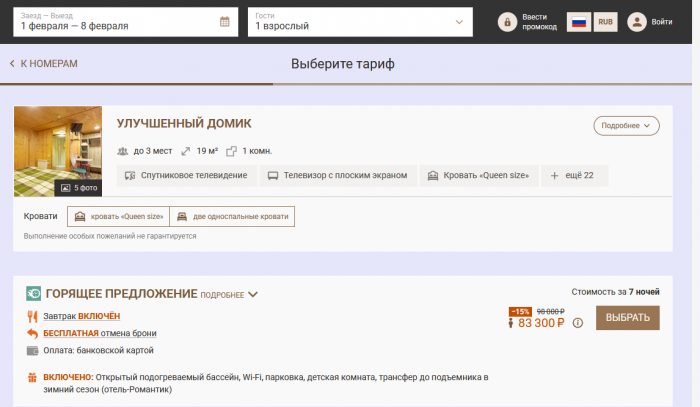Click the free cancellation link
700x407 pixels.
pos(100,333)
